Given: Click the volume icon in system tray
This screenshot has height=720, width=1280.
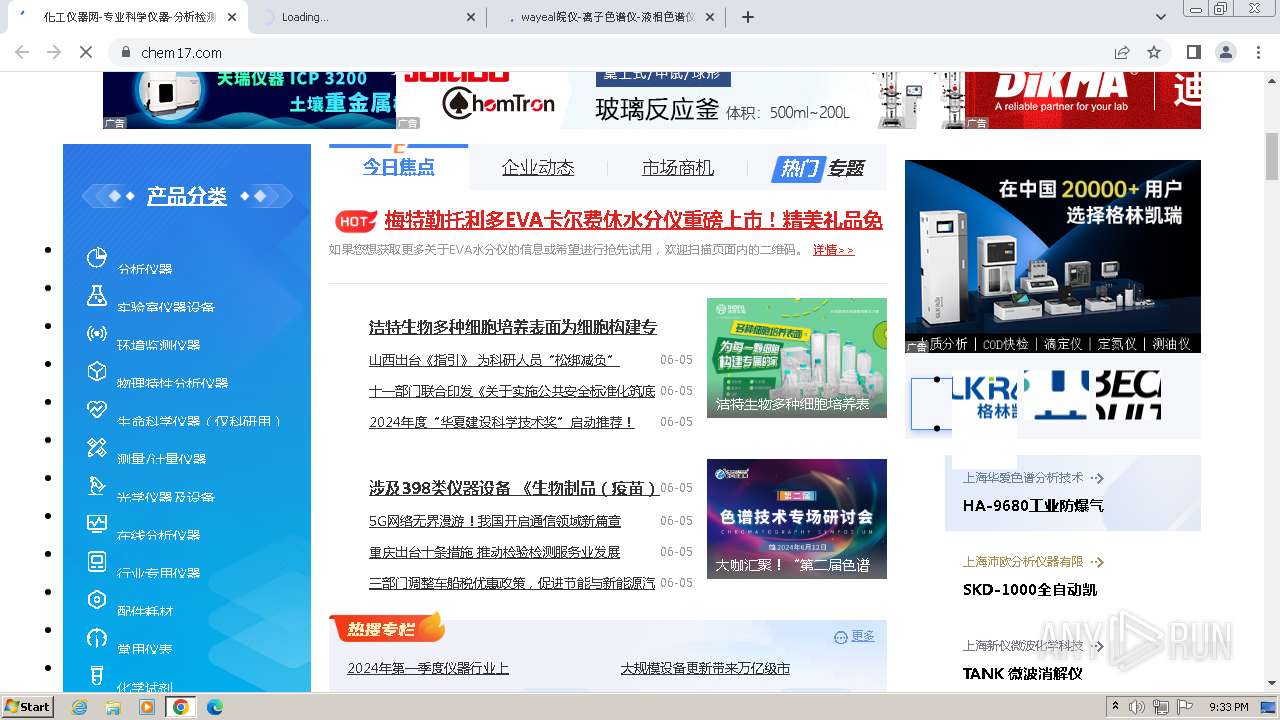Looking at the screenshot, I should [1137, 707].
